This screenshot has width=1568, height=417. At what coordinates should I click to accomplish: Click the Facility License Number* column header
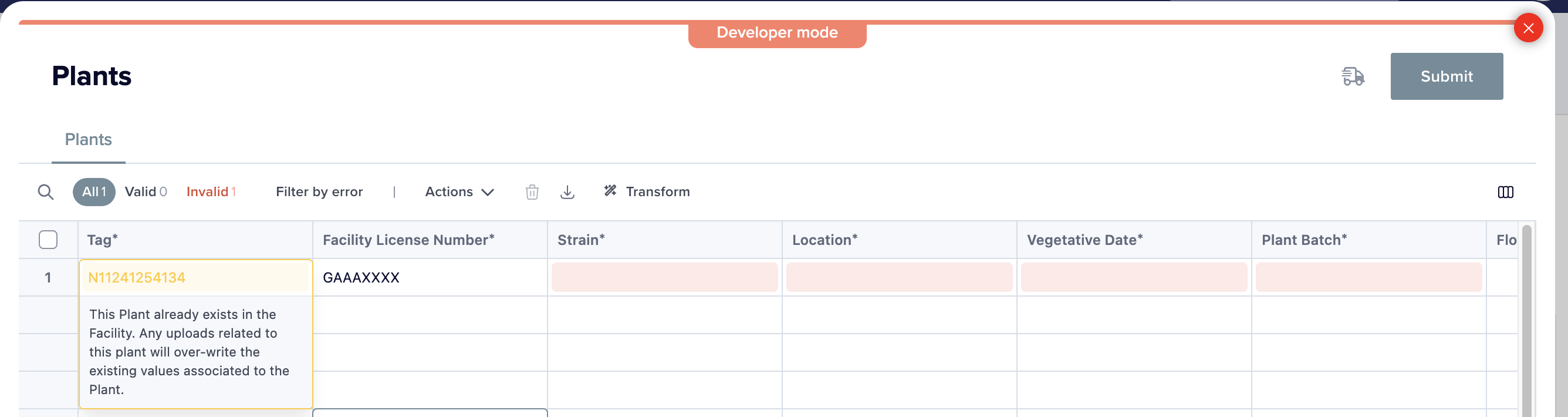click(430, 240)
